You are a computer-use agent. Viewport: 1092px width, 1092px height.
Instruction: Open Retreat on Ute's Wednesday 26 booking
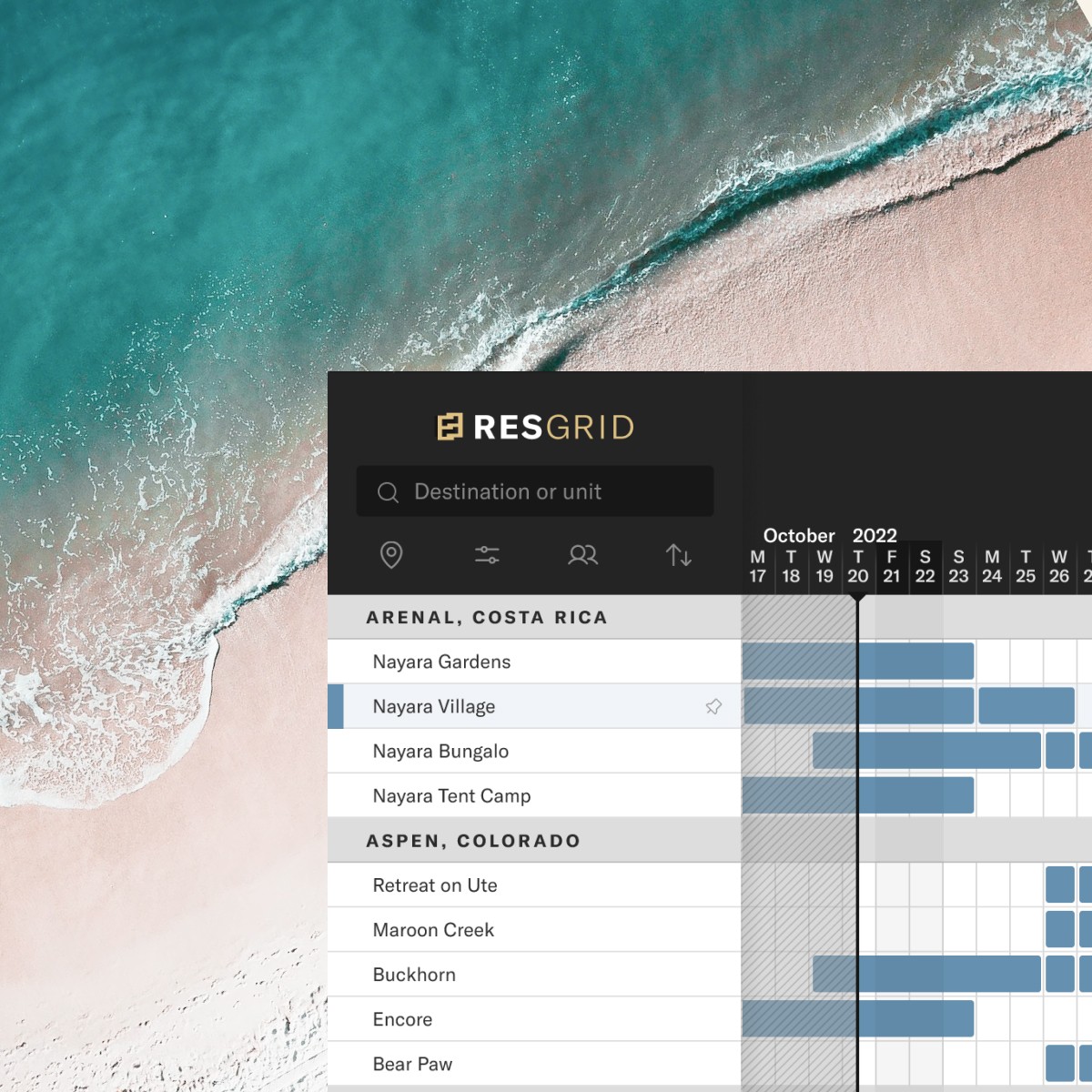[x=1060, y=885]
